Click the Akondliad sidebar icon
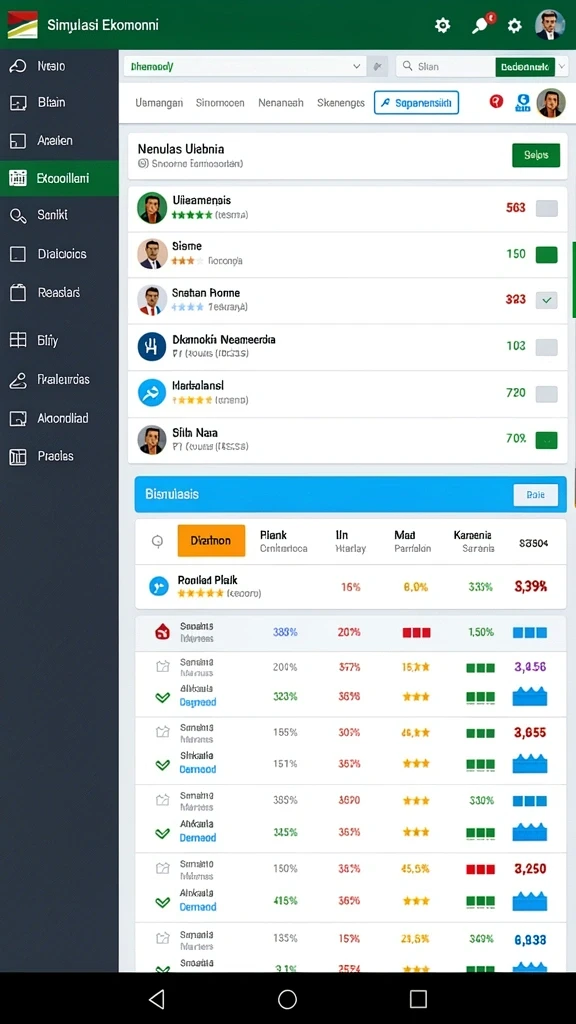Image resolution: width=576 pixels, height=1024 pixels. coord(18,419)
